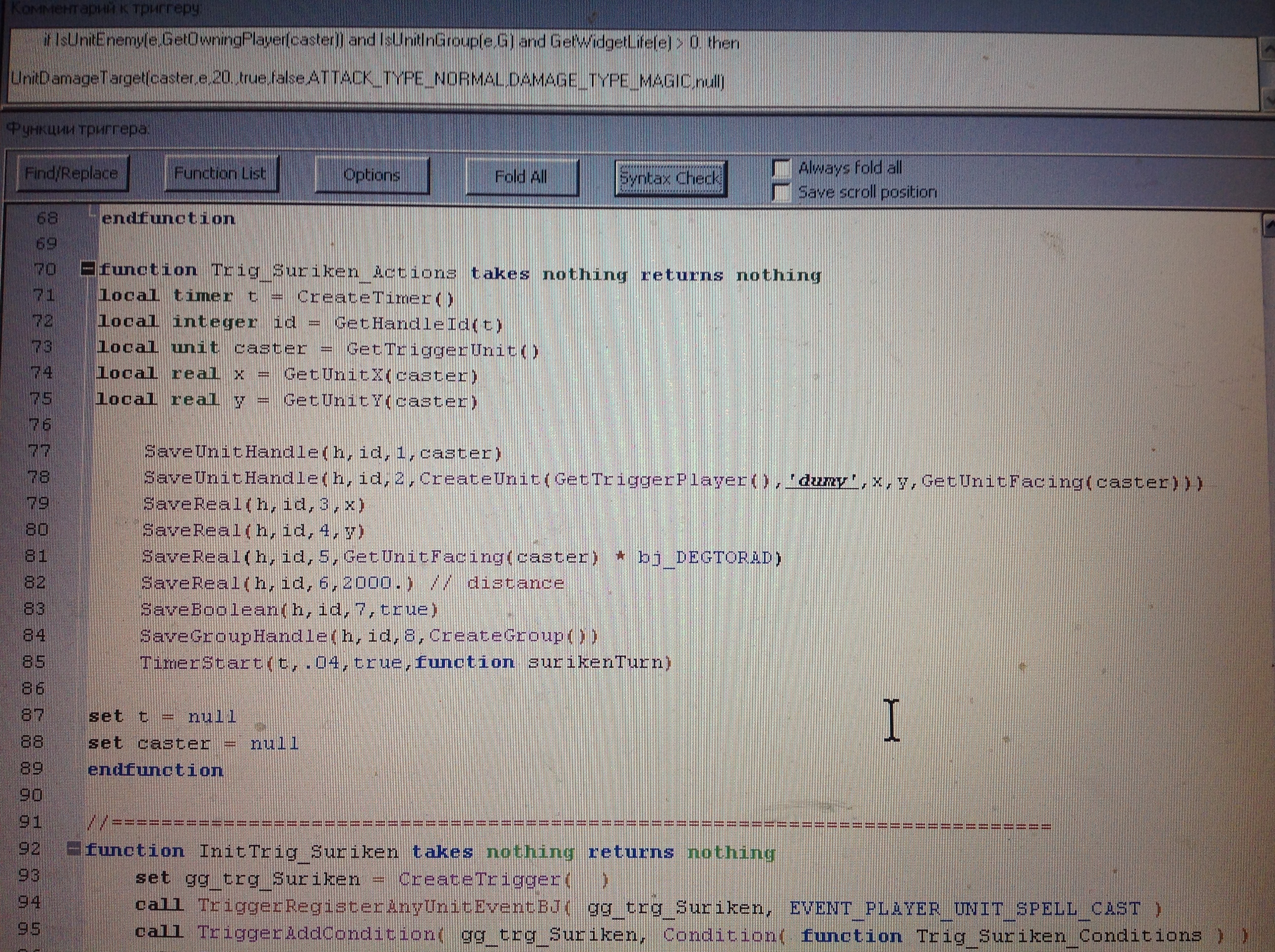Click 'GetTriggerUnit()' on line 73
This screenshot has height=952, width=1275.
(442, 350)
